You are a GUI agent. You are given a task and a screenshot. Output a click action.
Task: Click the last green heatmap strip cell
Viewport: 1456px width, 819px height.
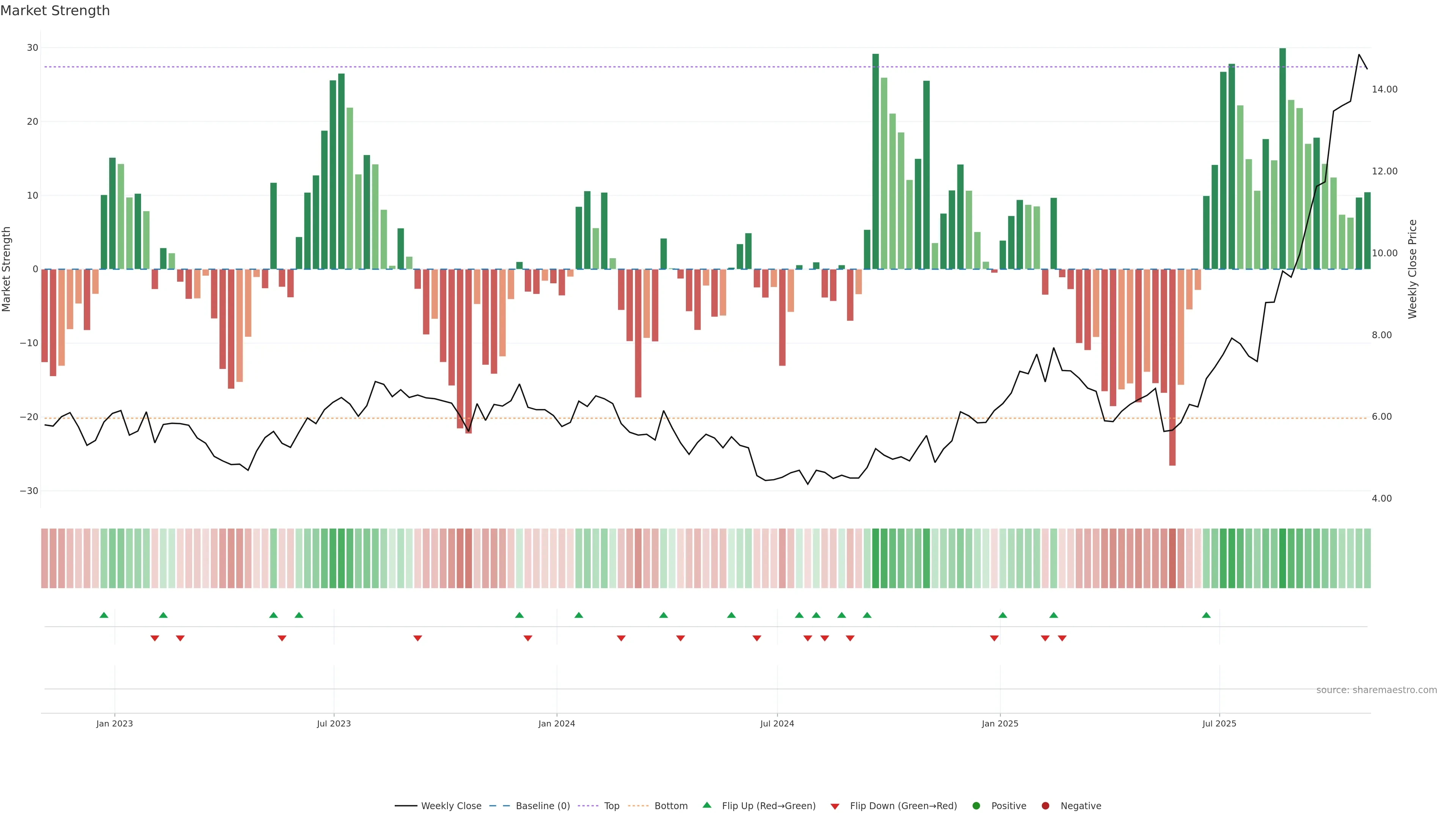click(1367, 558)
